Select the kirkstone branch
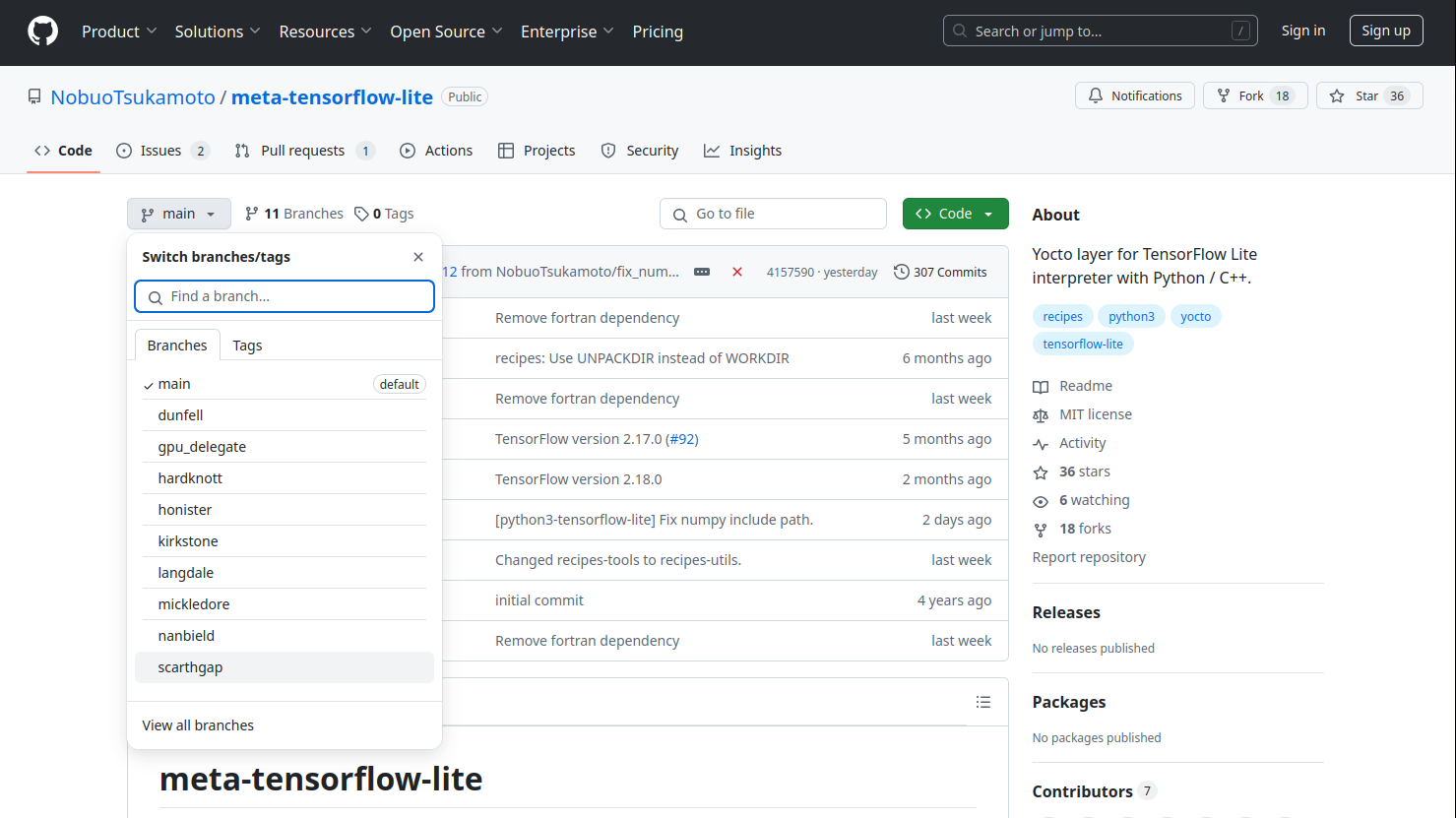1456x818 pixels. point(188,541)
